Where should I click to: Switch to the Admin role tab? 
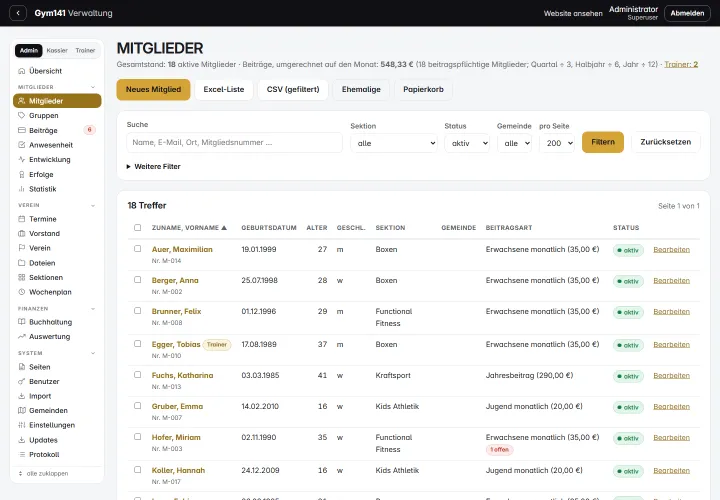[x=28, y=51]
